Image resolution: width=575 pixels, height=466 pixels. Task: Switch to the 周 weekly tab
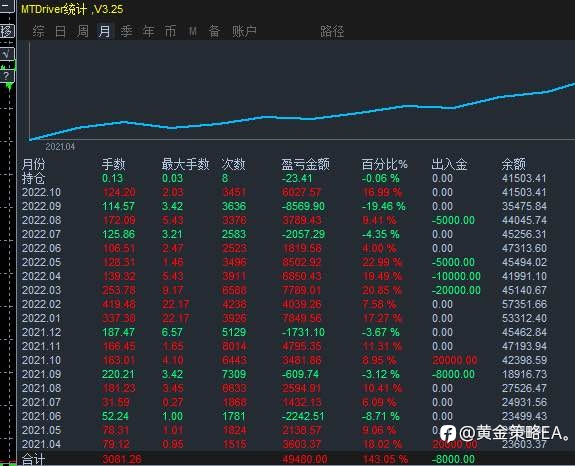point(83,31)
